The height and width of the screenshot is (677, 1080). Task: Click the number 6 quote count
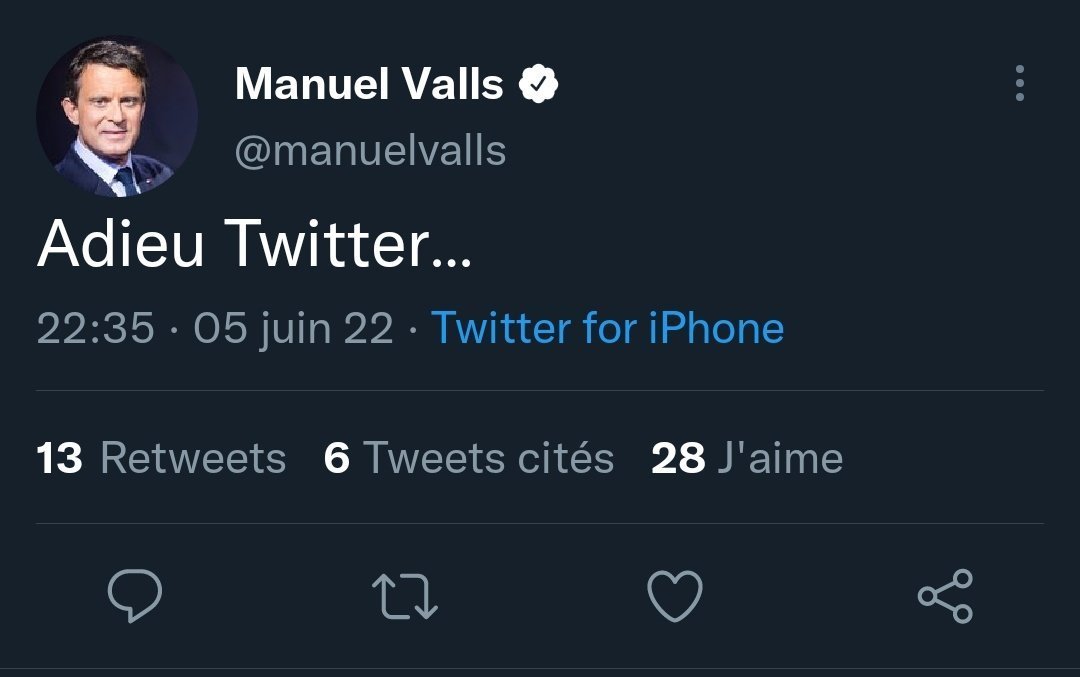(x=337, y=458)
